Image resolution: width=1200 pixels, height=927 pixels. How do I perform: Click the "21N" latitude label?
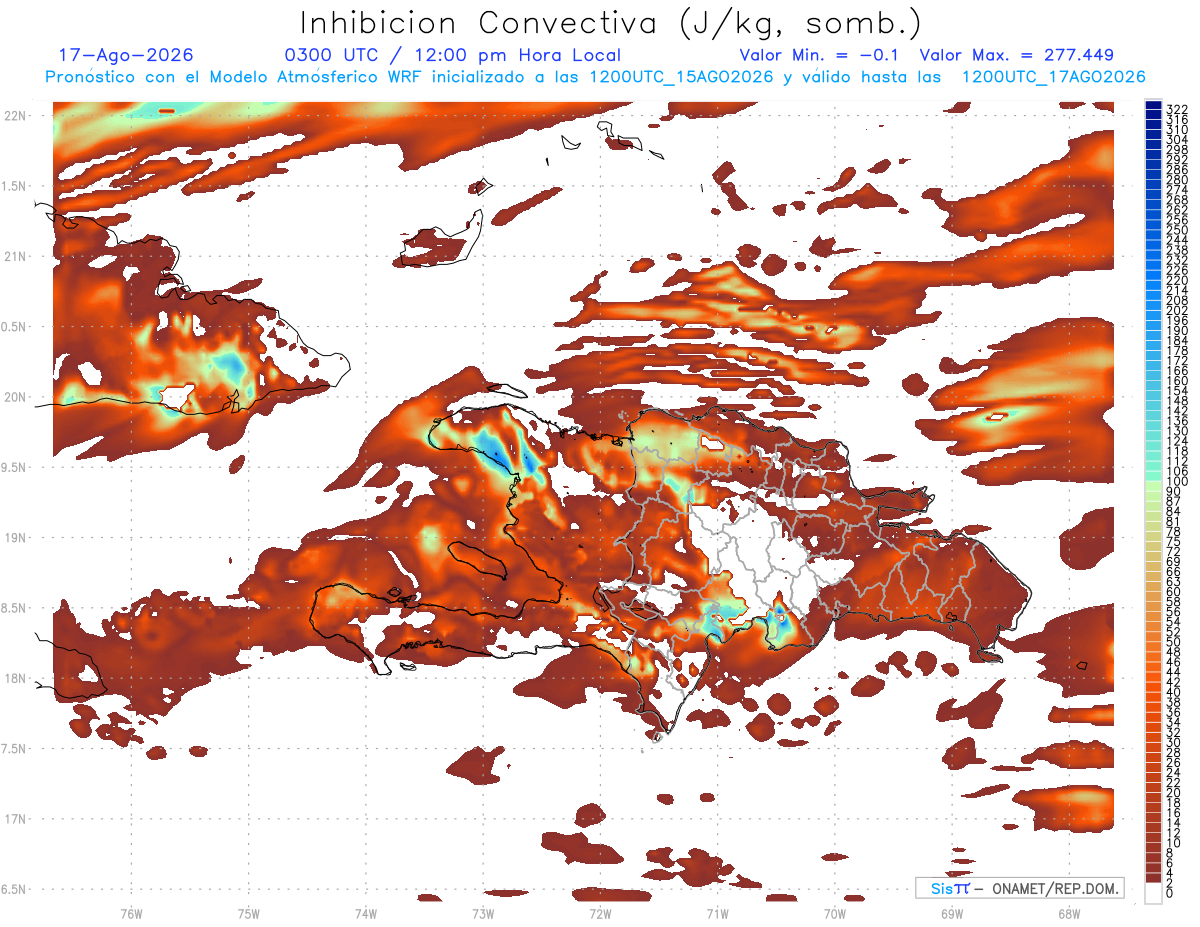[x=17, y=257]
